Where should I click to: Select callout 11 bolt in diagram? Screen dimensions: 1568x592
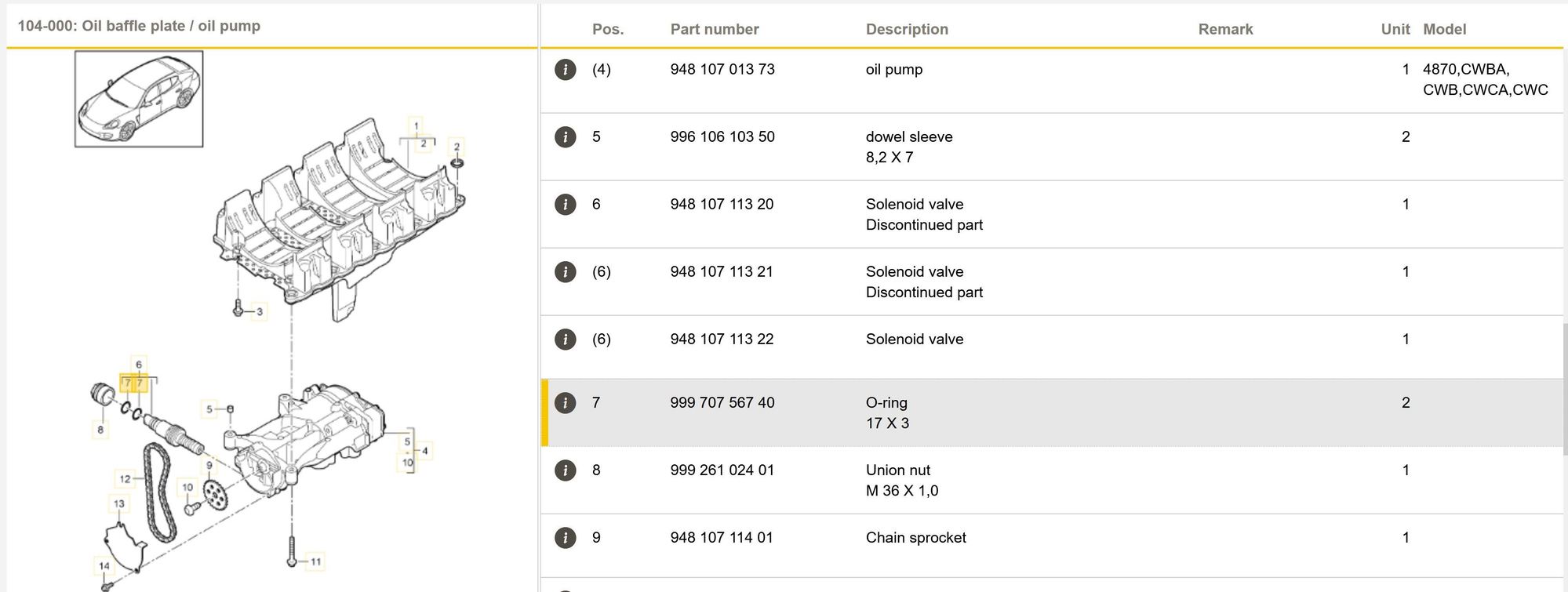pos(315,561)
